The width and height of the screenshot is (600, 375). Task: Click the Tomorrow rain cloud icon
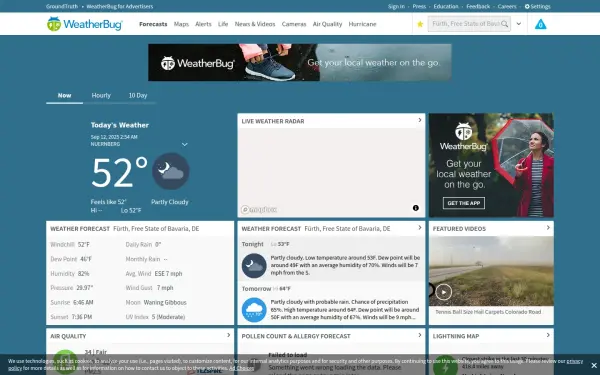(254, 310)
